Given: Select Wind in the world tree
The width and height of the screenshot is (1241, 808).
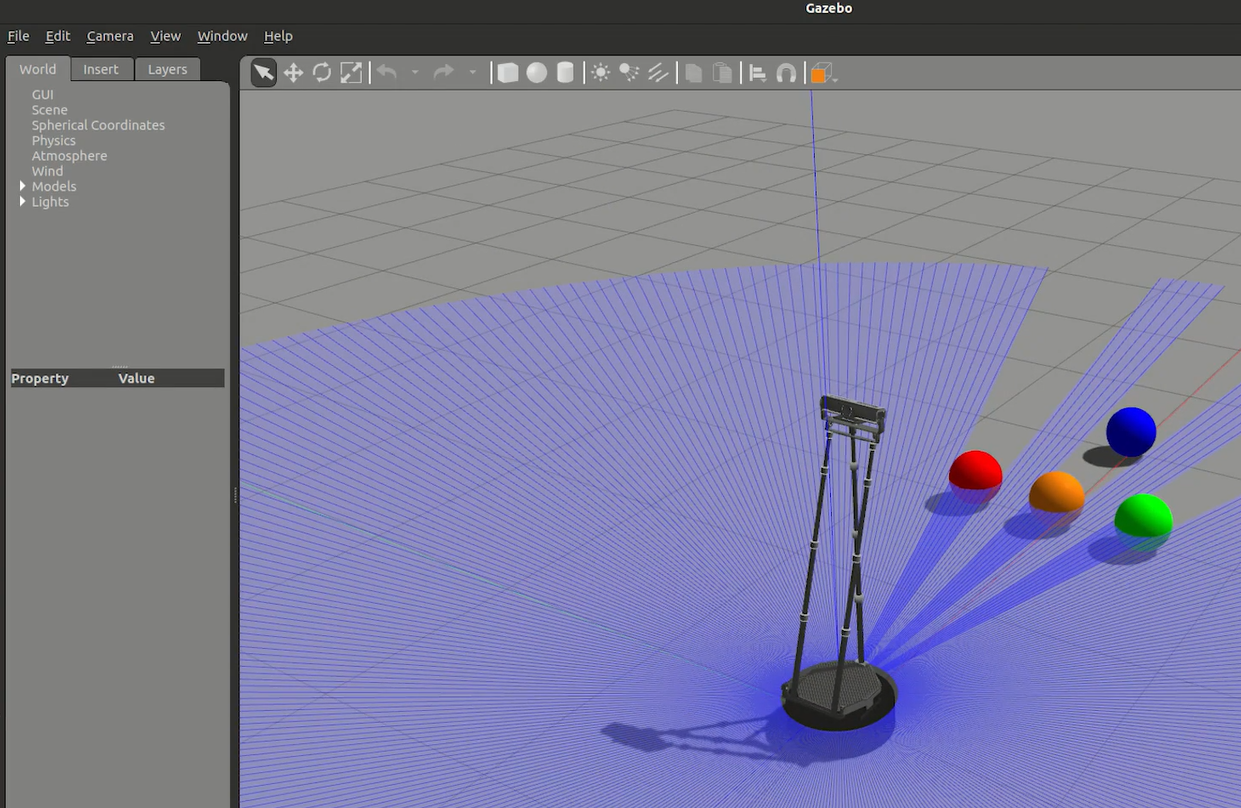Looking at the screenshot, I should coord(47,171).
